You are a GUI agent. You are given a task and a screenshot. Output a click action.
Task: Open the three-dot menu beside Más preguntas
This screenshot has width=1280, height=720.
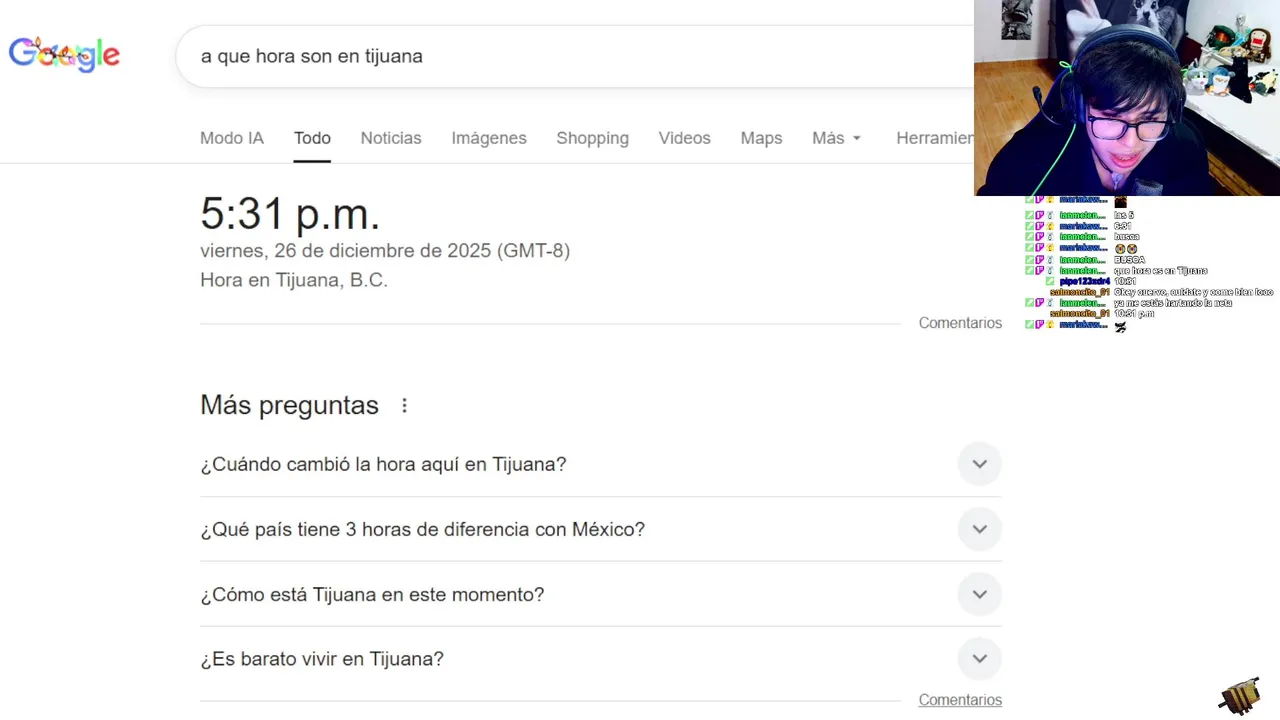point(404,405)
